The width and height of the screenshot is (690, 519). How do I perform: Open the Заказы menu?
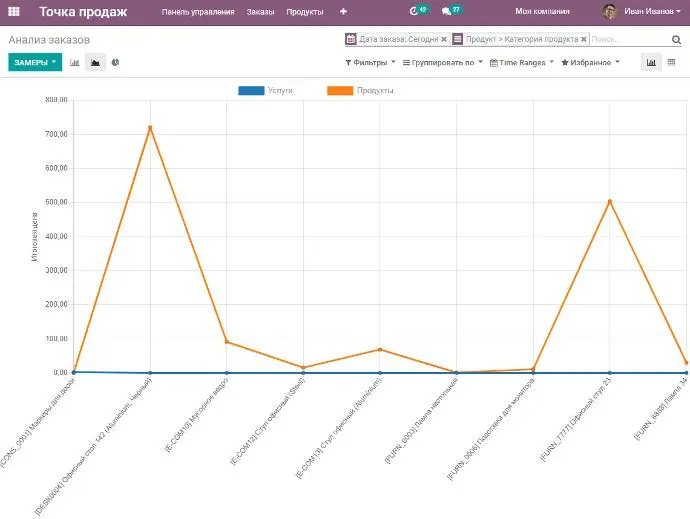click(x=260, y=12)
